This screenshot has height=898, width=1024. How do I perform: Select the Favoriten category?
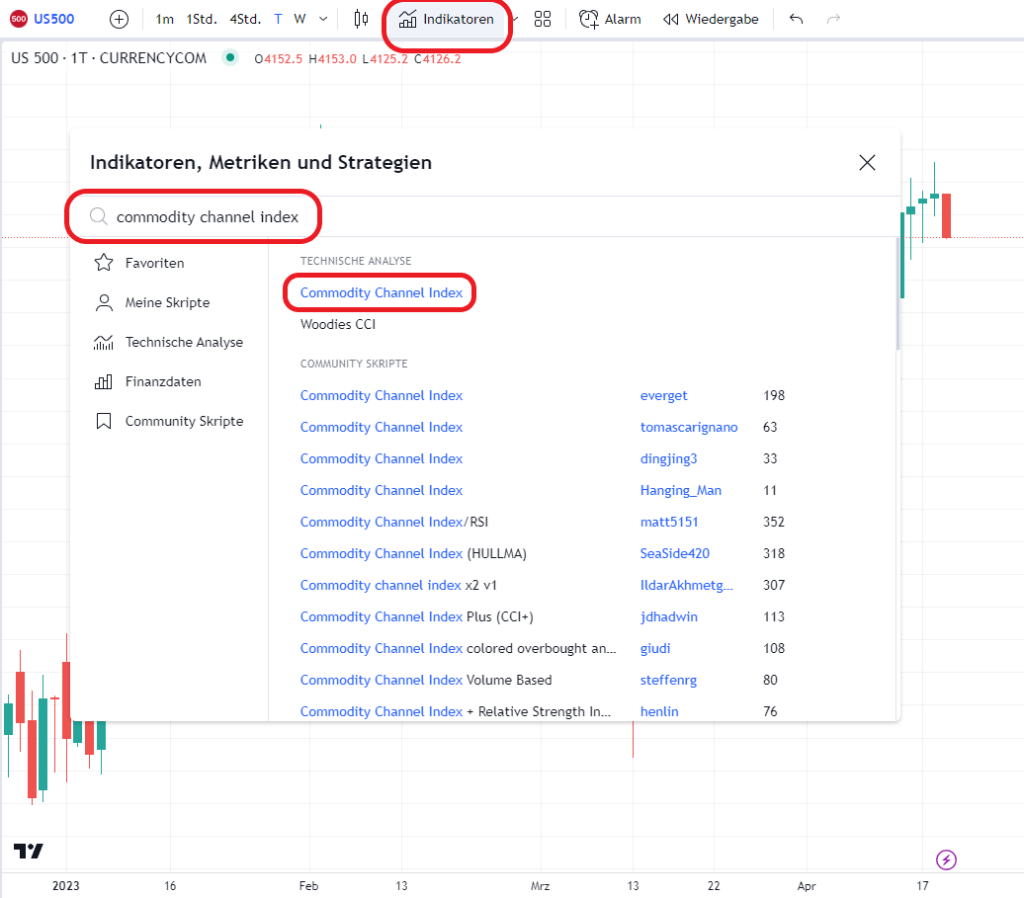pyautogui.click(x=154, y=263)
